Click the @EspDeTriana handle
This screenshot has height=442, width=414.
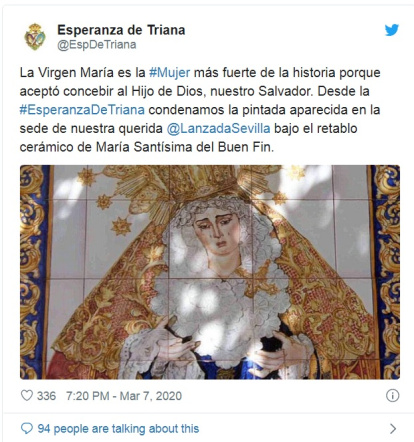97,45
